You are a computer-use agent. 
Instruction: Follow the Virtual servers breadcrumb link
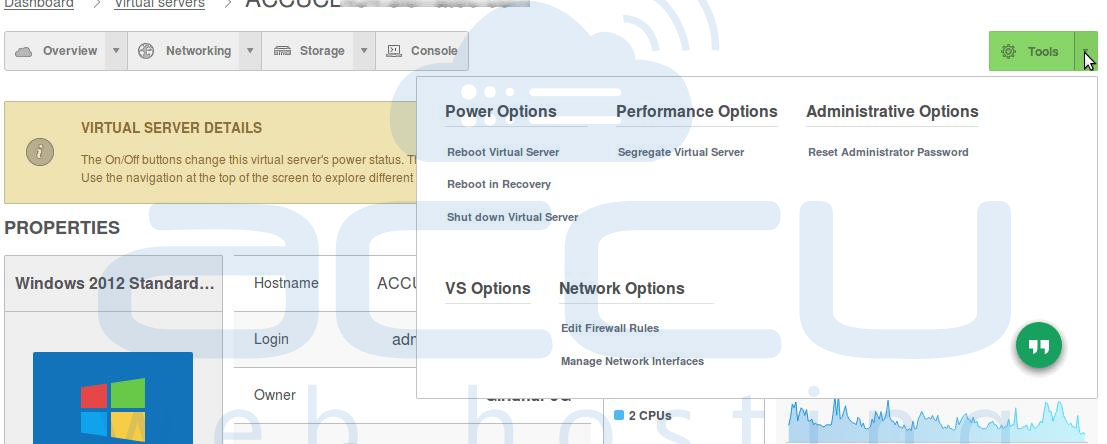click(x=160, y=4)
